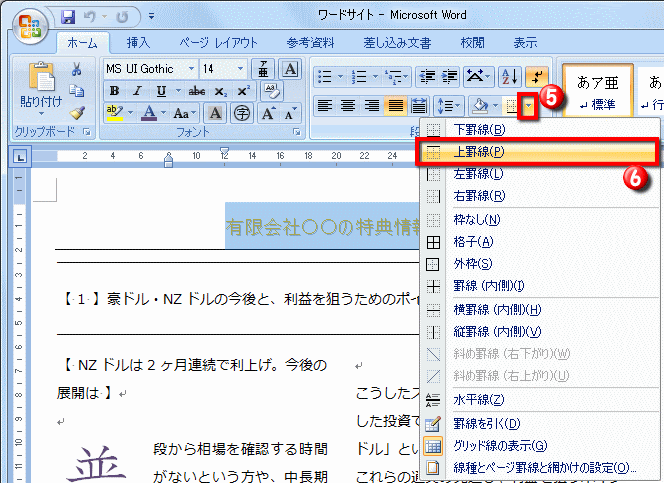The width and height of the screenshot is (664, 483).
Task: Click the enclosed character (字) icon
Action: [242, 113]
